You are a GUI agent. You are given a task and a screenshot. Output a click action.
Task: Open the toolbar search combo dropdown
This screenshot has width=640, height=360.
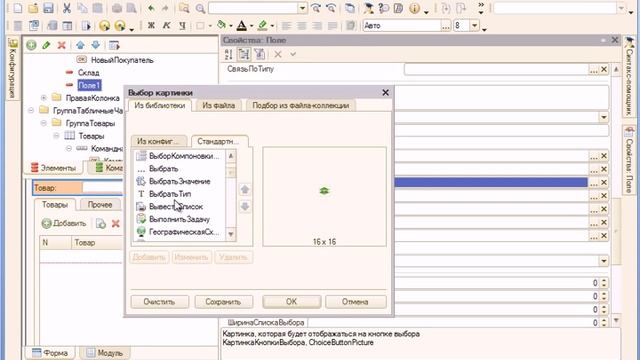click(x=302, y=8)
